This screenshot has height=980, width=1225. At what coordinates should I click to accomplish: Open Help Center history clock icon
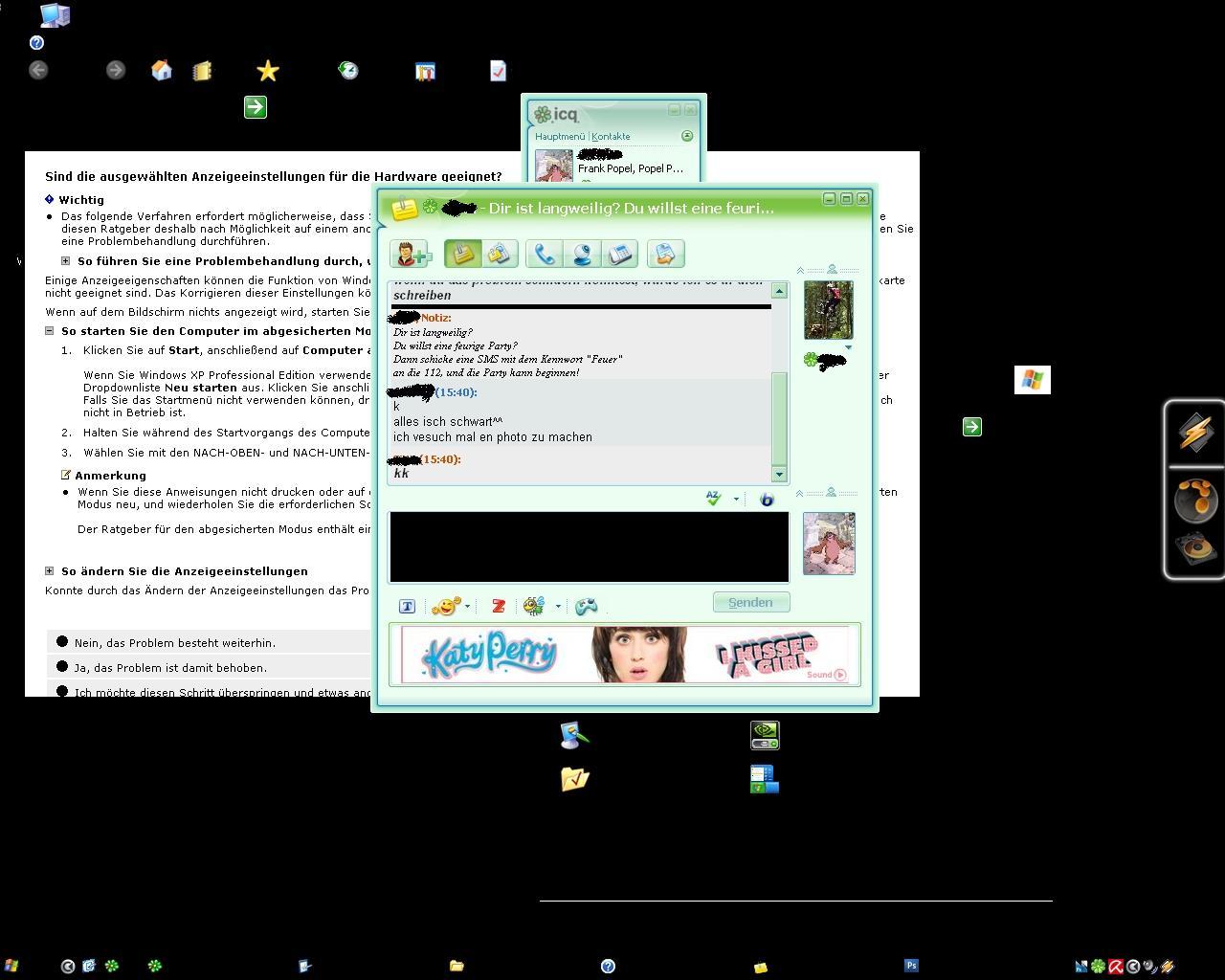(x=348, y=70)
